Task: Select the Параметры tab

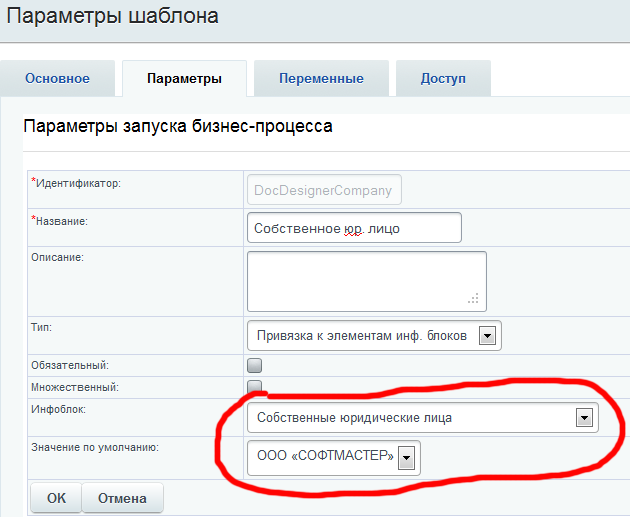Action: click(183, 79)
